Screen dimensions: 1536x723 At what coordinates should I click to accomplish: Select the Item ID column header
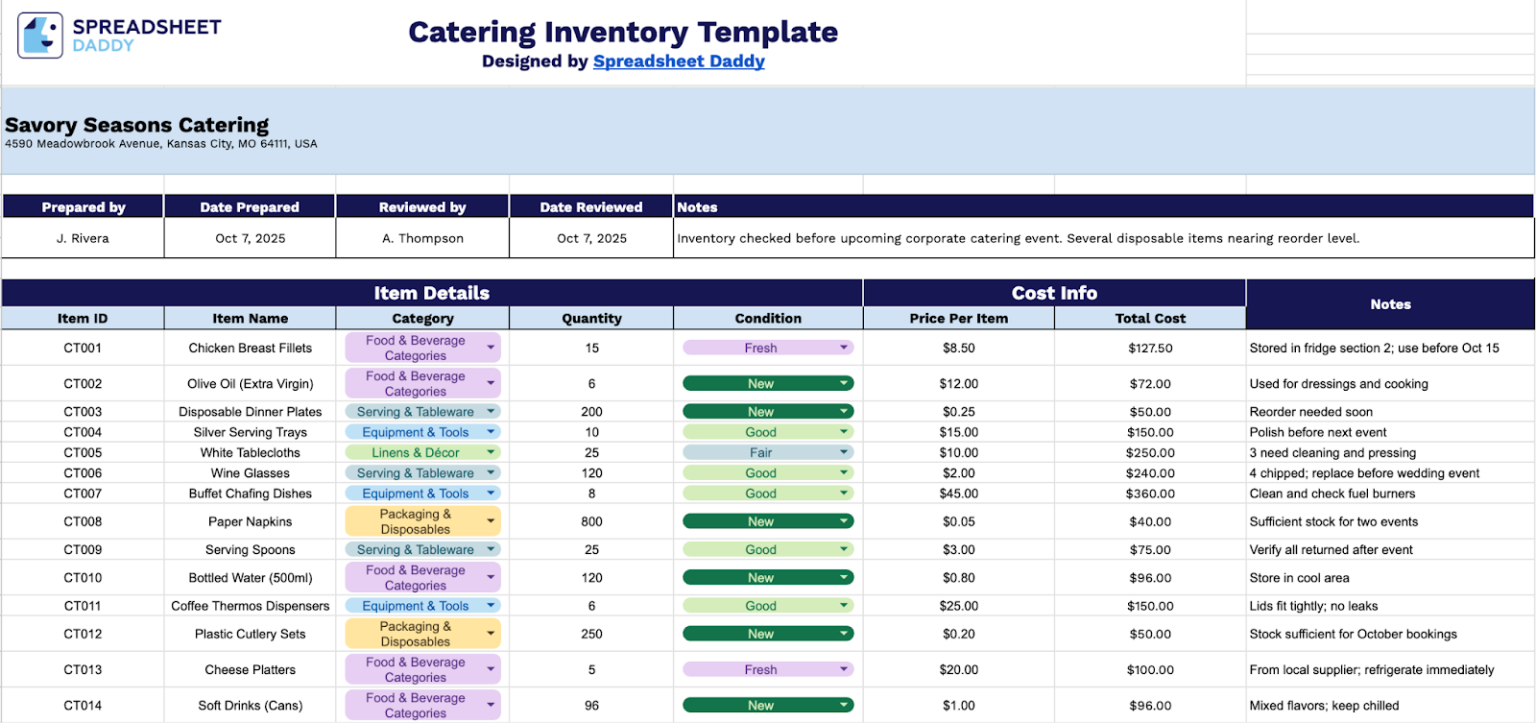82,318
